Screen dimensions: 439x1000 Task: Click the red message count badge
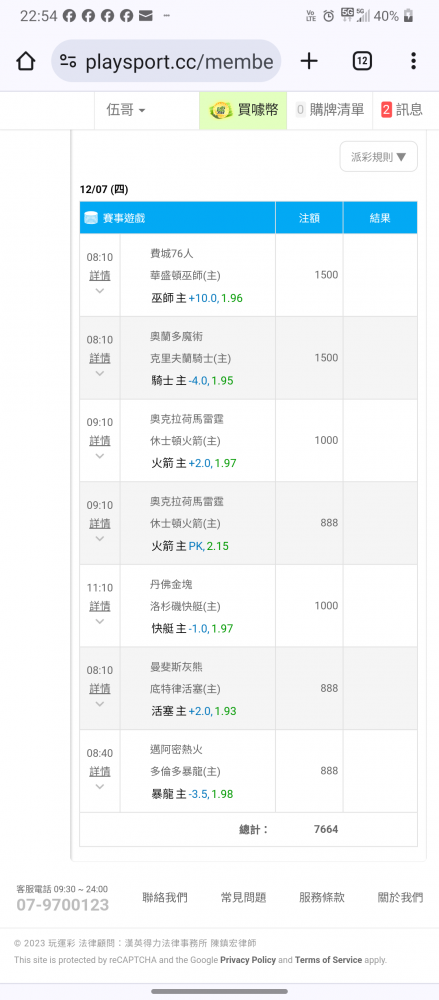[x=386, y=110]
